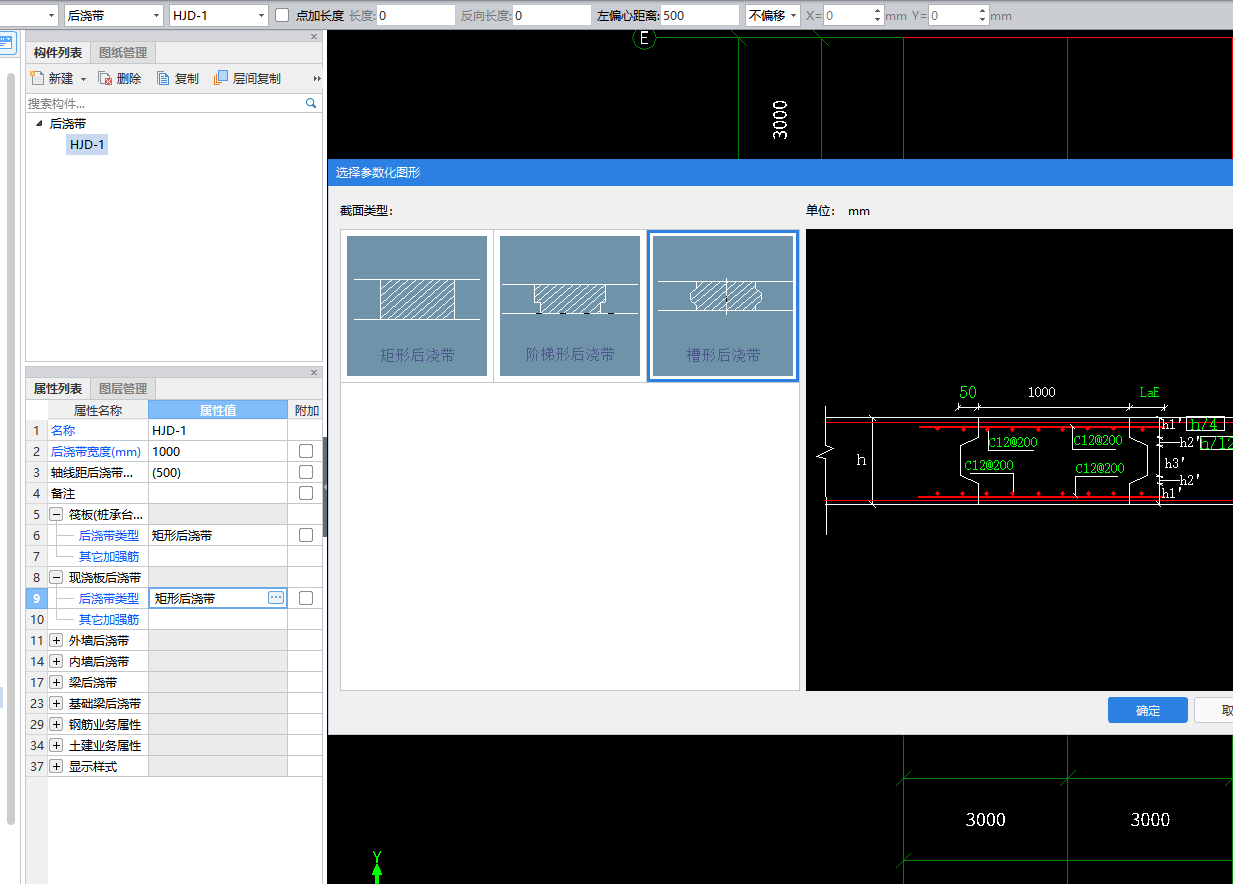This screenshot has width=1233, height=884.
Task: Switch to the 图纸管理 tab
Action: (122, 53)
